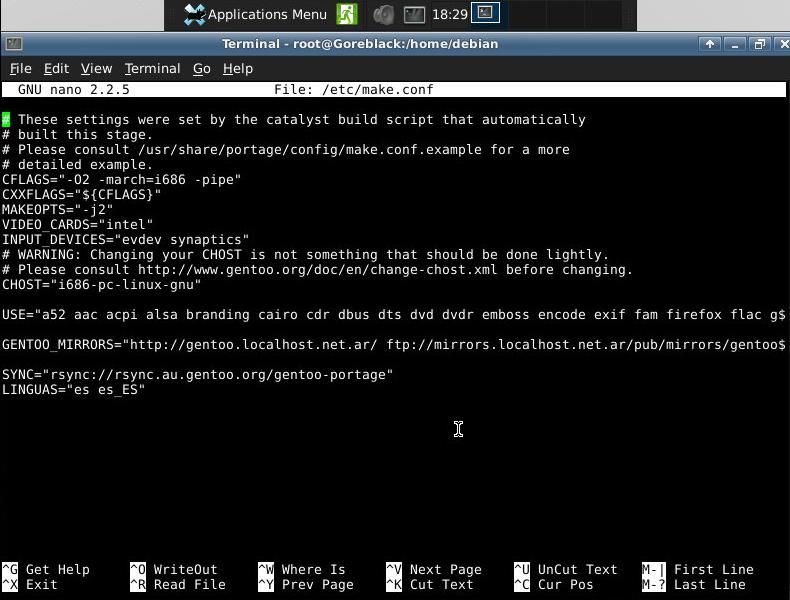The height and width of the screenshot is (600, 790).
Task: Click the UnCut Text shortcut
Action: pos(566,570)
